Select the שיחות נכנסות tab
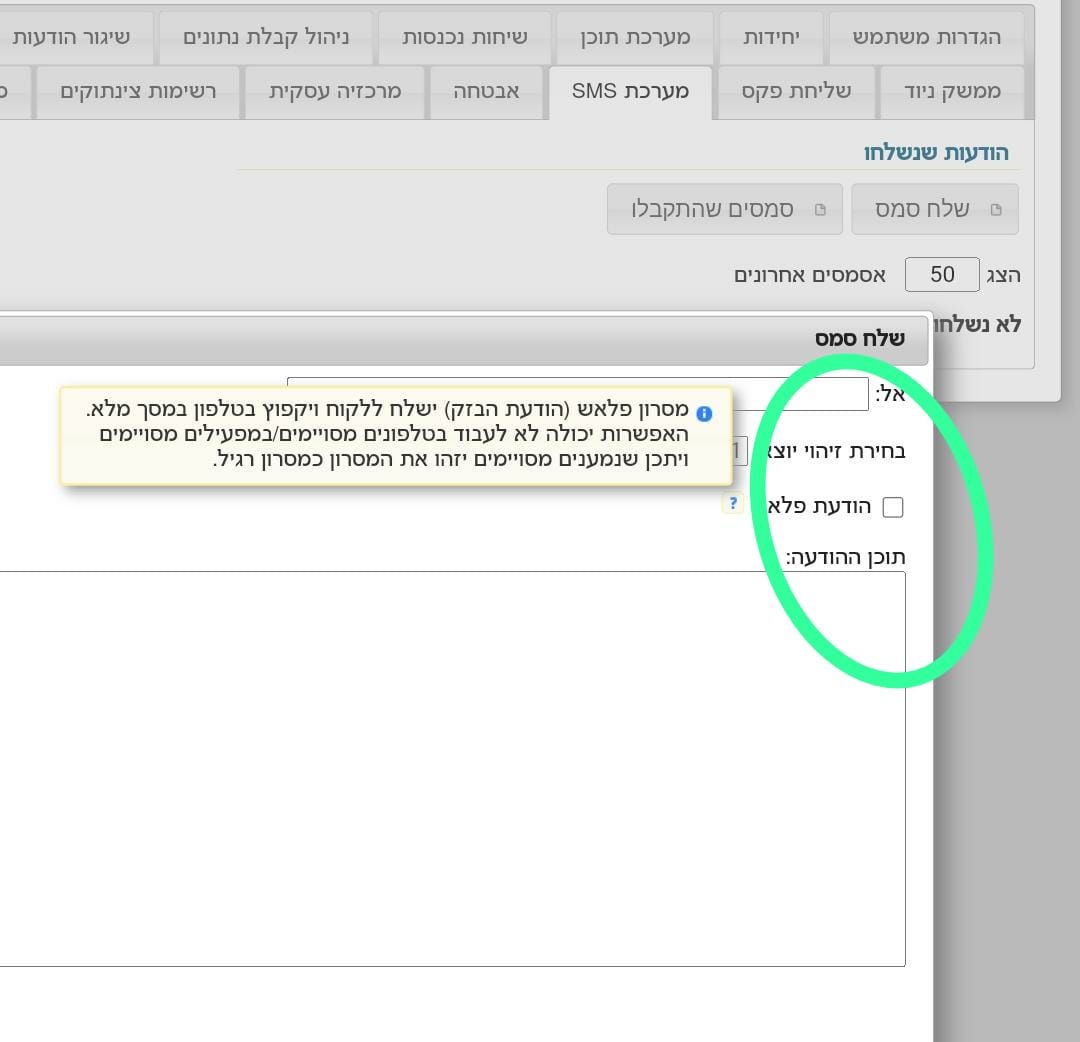The image size is (1080, 1042). [464, 38]
